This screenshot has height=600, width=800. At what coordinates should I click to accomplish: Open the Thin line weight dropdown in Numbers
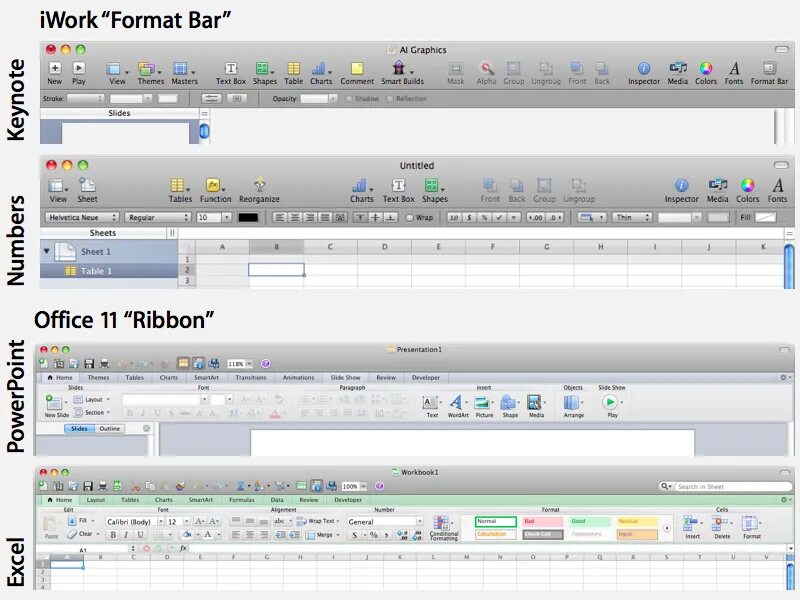click(632, 217)
